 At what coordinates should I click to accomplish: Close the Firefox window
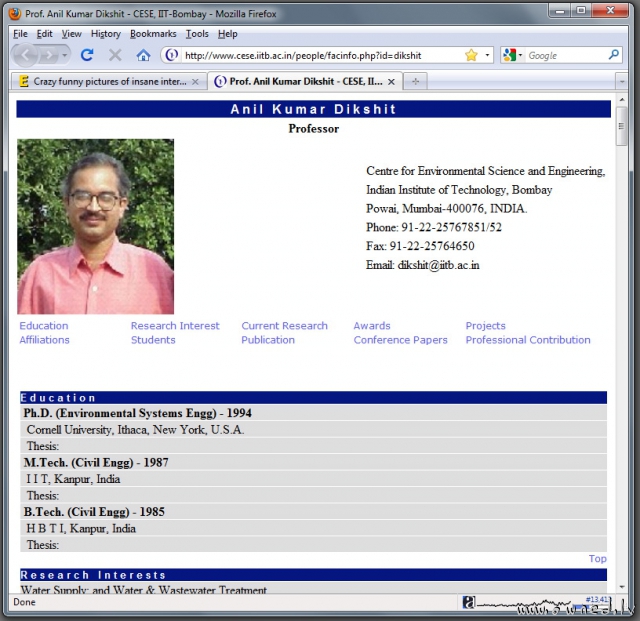point(610,11)
